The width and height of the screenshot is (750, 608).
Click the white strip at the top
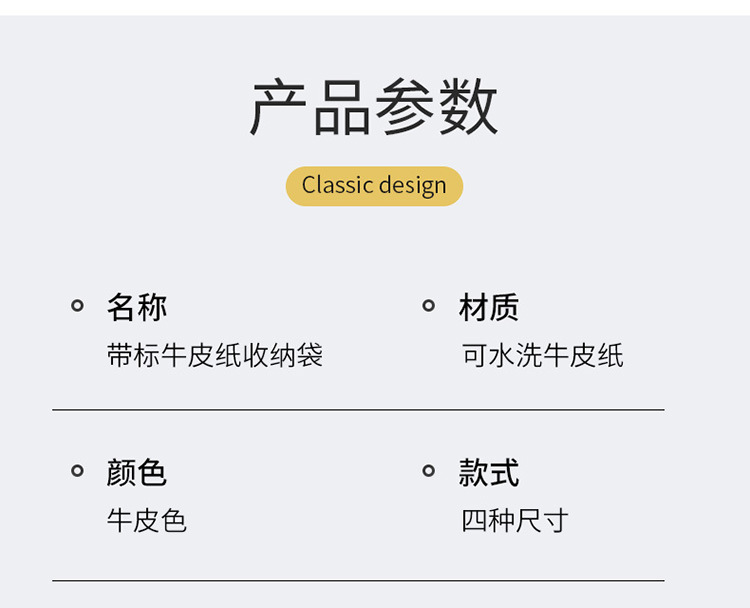pos(375,7)
